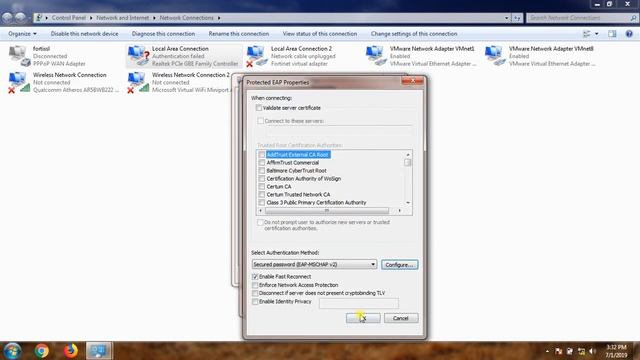Confirm the Protected EAP Properties dialog with OK

pyautogui.click(x=363, y=318)
